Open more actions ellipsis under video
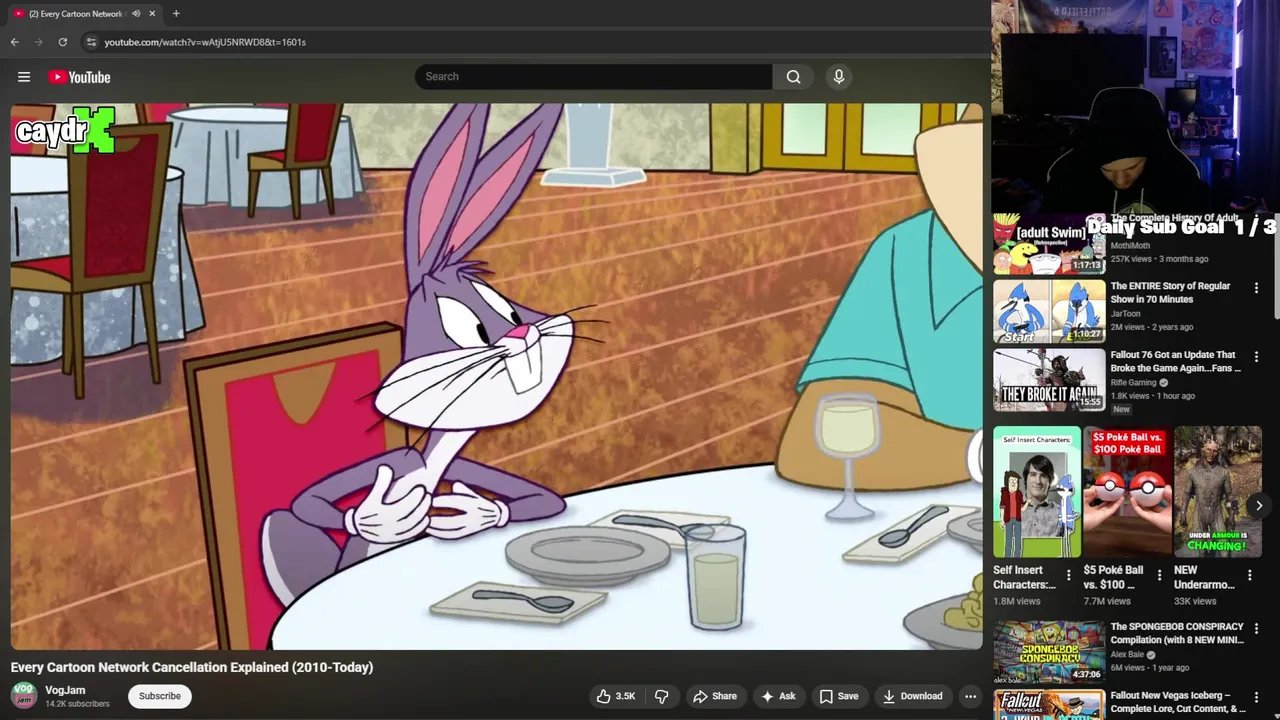 (970, 696)
